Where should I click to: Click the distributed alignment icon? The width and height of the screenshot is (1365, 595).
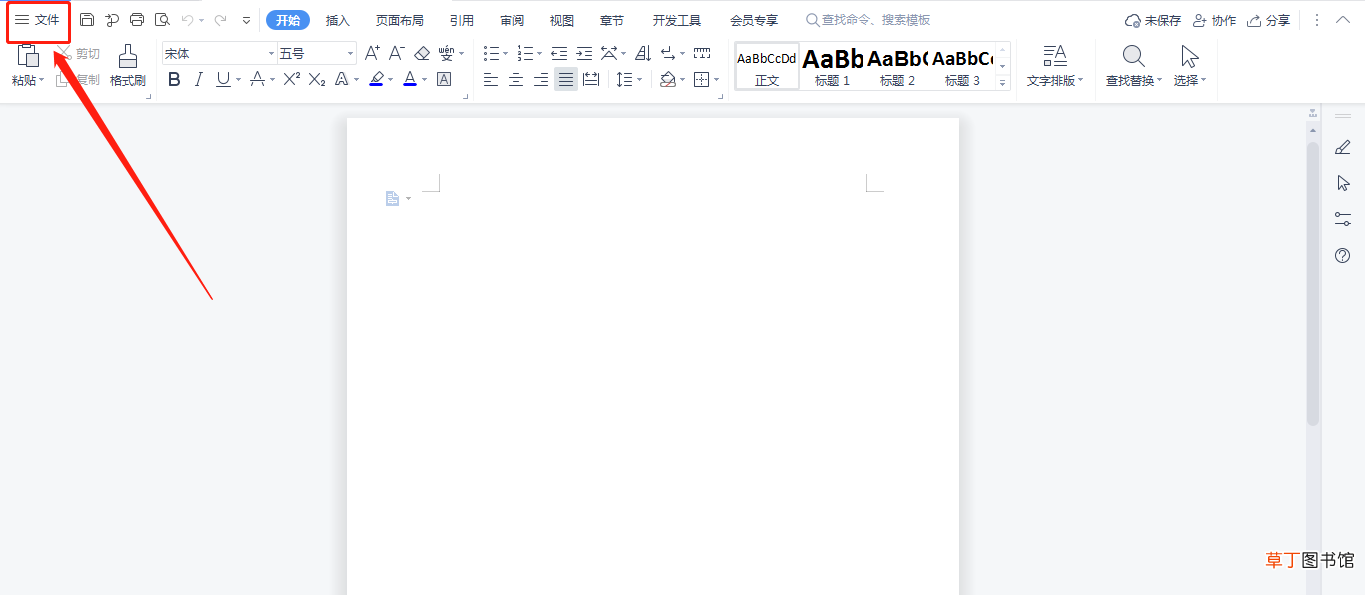(x=591, y=80)
